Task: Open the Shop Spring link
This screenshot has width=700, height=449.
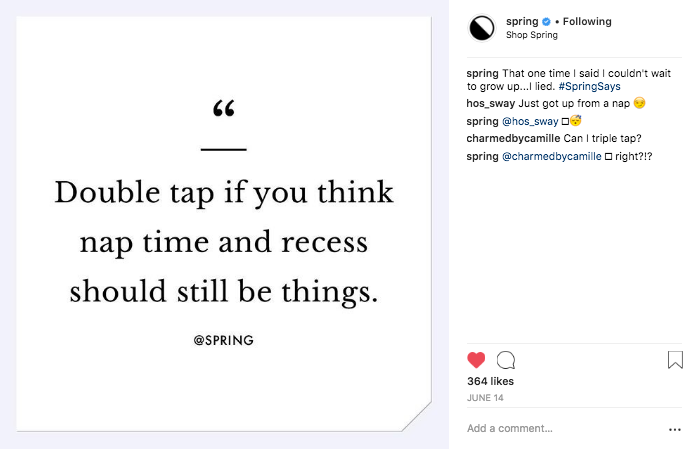Action: tap(532, 35)
